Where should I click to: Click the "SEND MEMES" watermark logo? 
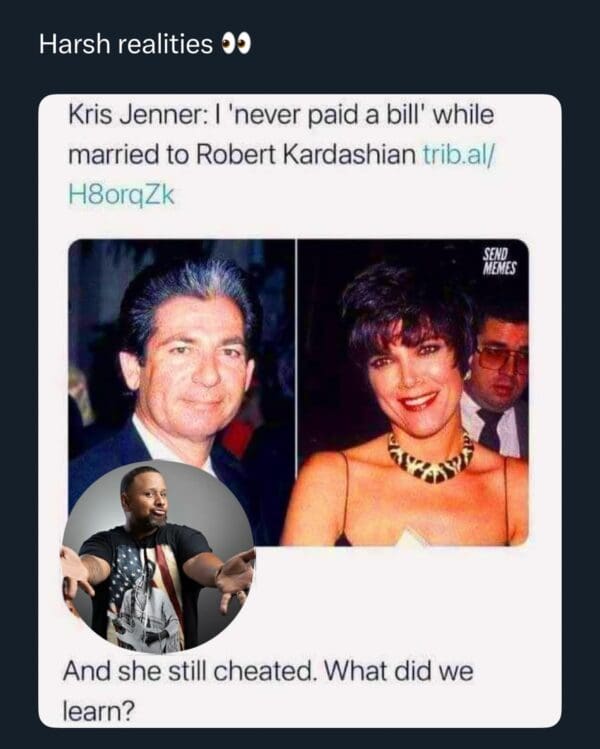point(499,262)
